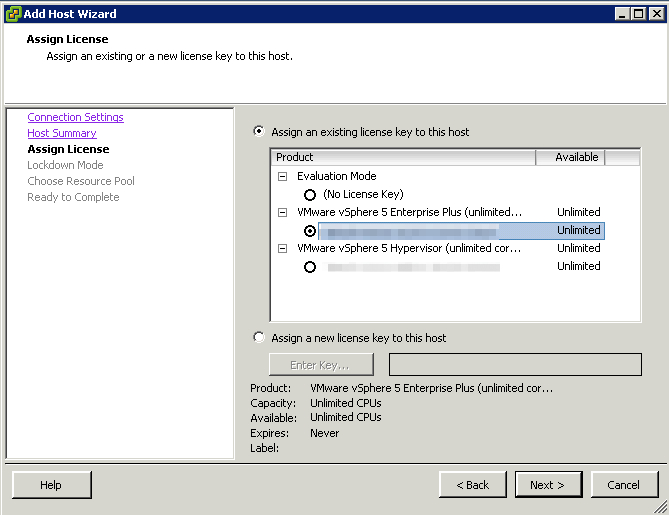The width and height of the screenshot is (669, 515).
Task: Click the Ready to Complete step
Action: (x=73, y=197)
